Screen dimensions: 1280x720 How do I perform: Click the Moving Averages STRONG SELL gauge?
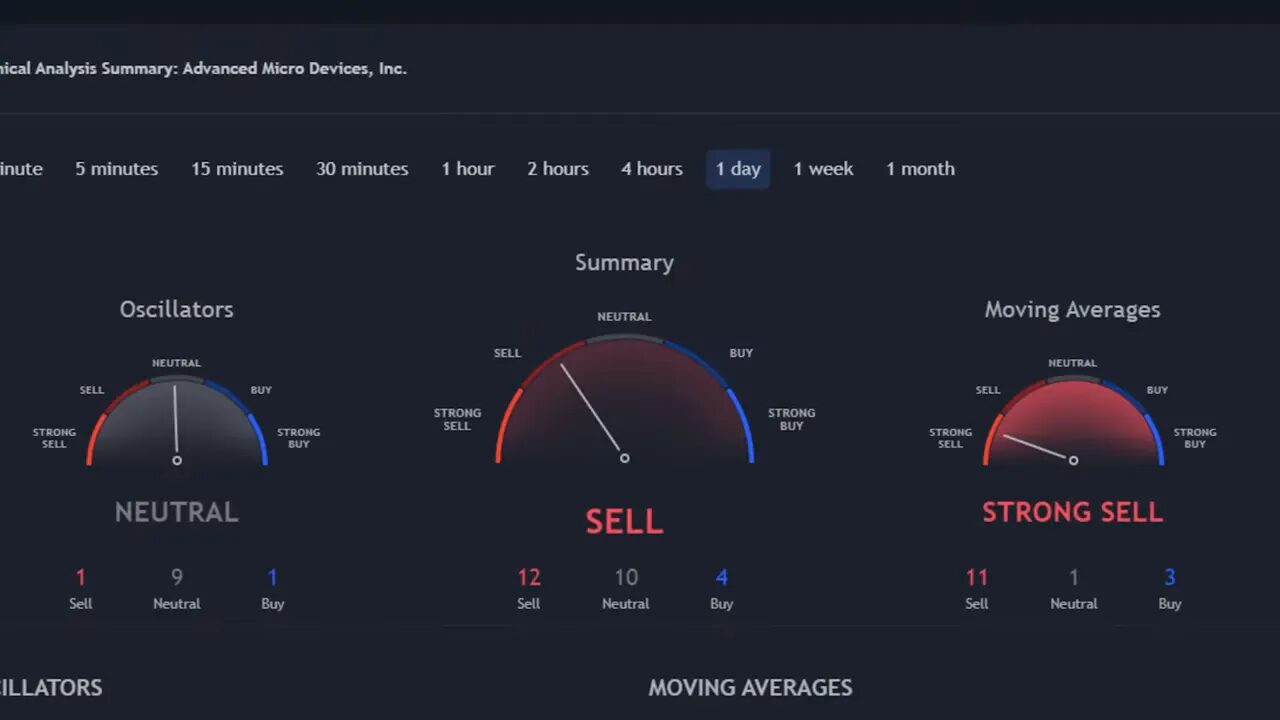pyautogui.click(x=1073, y=415)
